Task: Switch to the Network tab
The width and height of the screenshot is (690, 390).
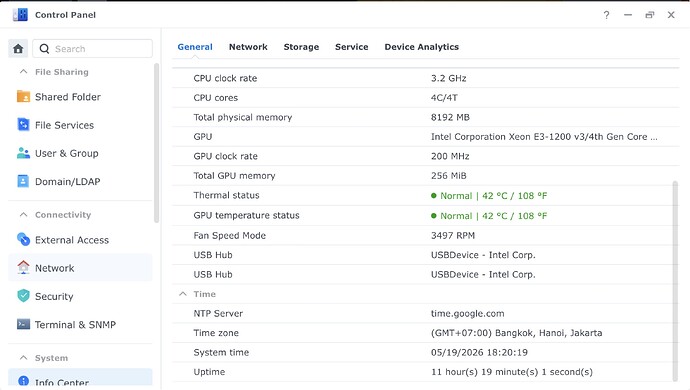Action: [x=248, y=47]
